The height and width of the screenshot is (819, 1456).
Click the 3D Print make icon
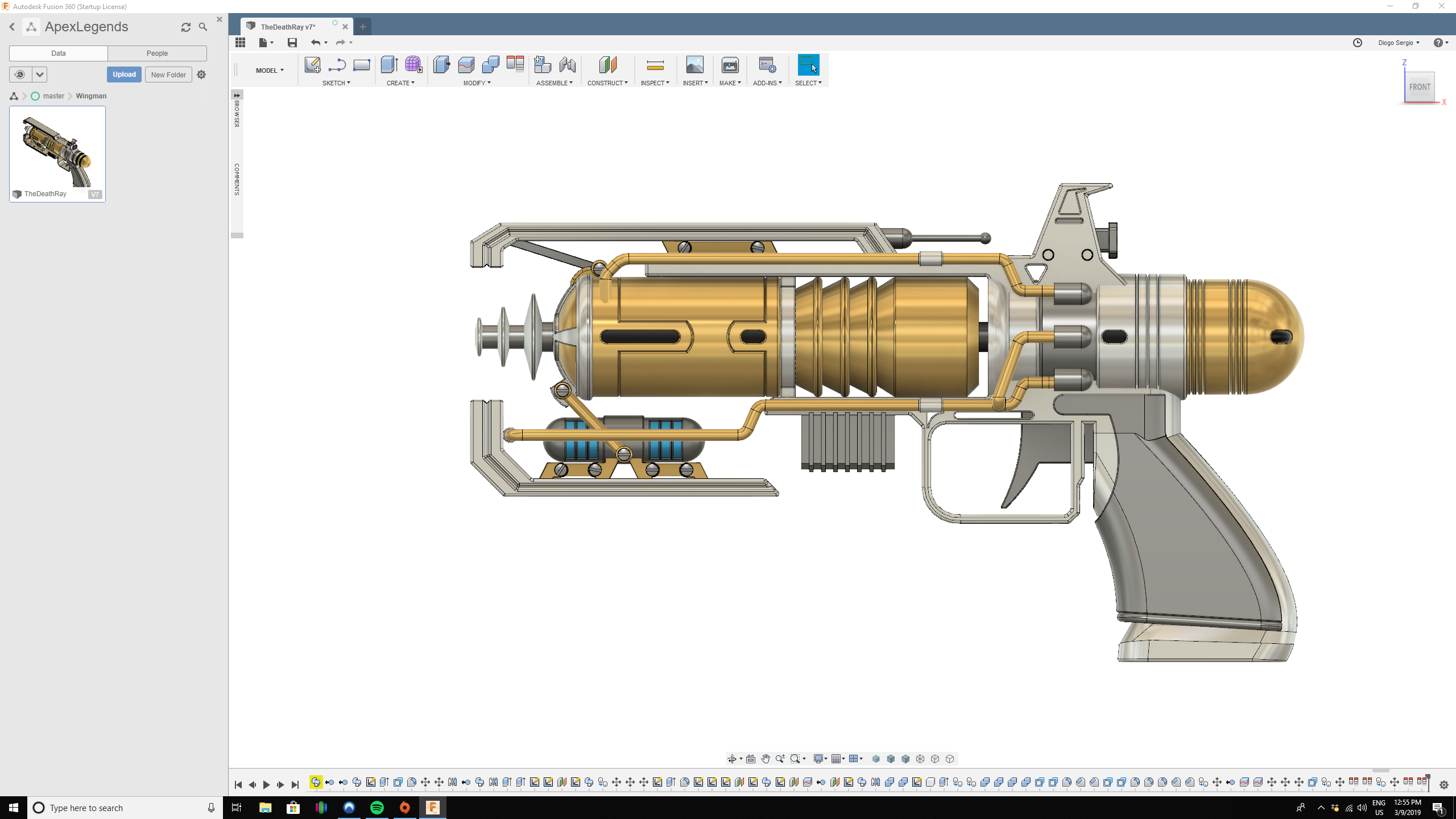730,65
